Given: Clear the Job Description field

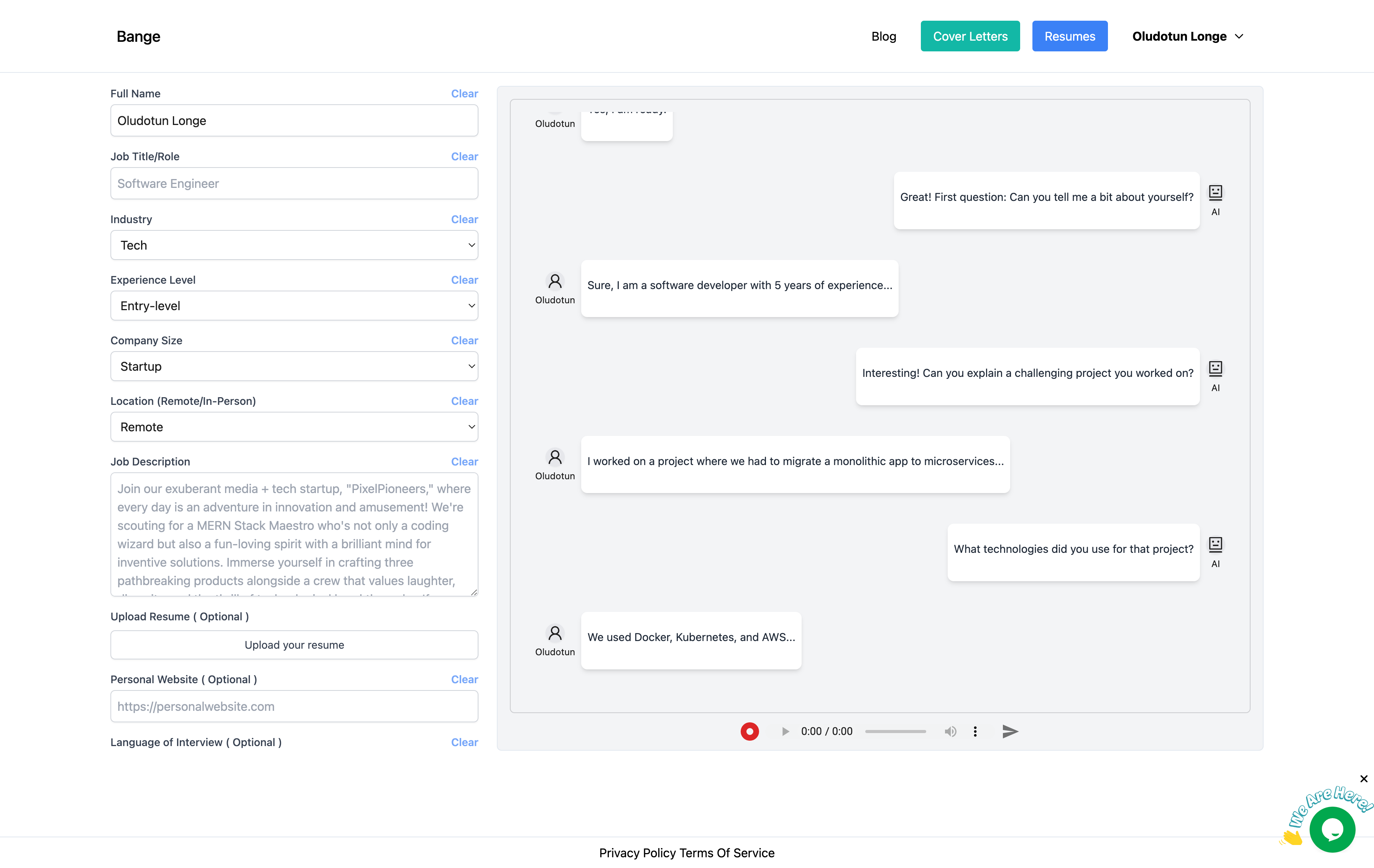Looking at the screenshot, I should 464,461.
